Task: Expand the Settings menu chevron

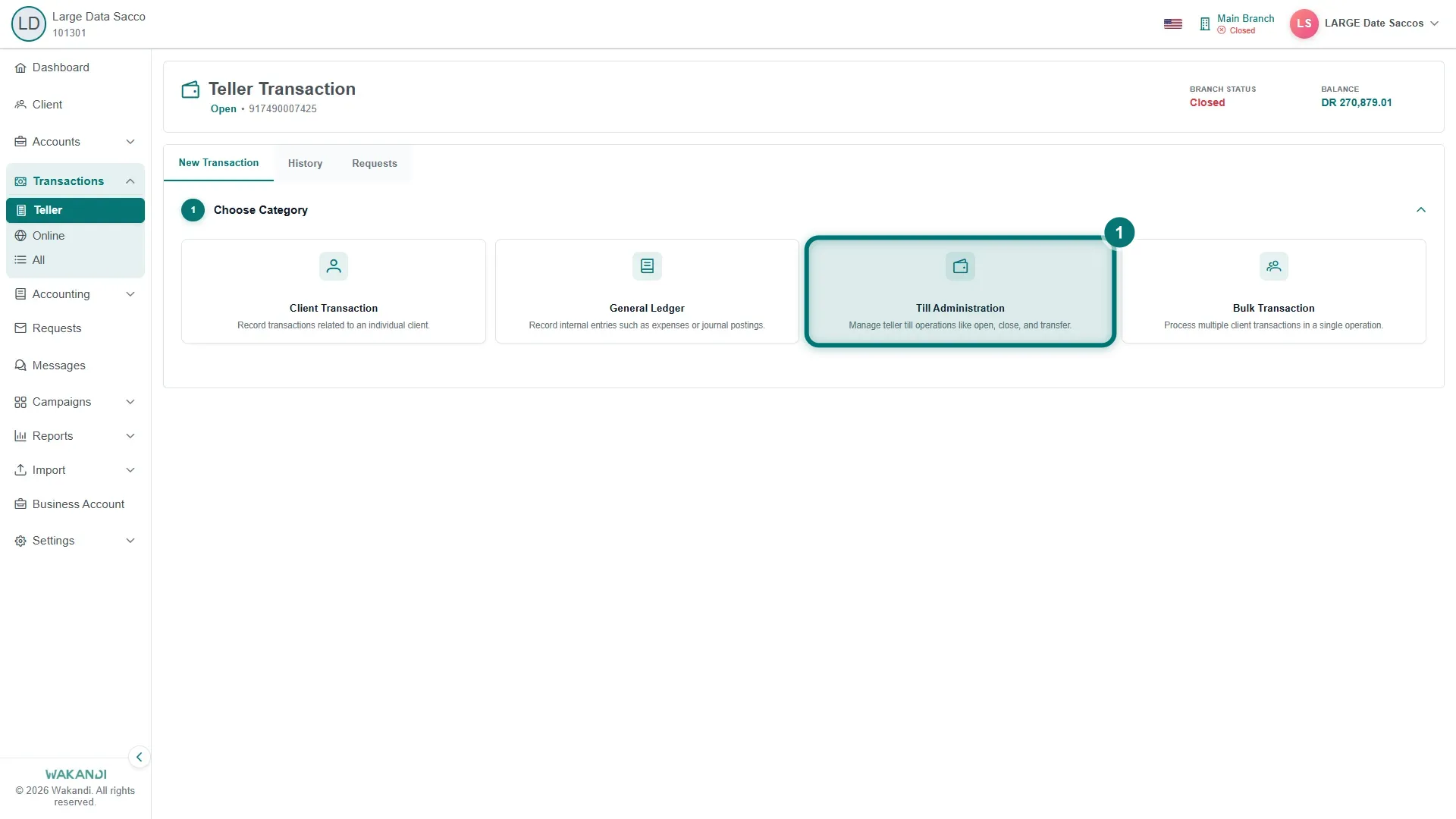Action: pyautogui.click(x=130, y=541)
